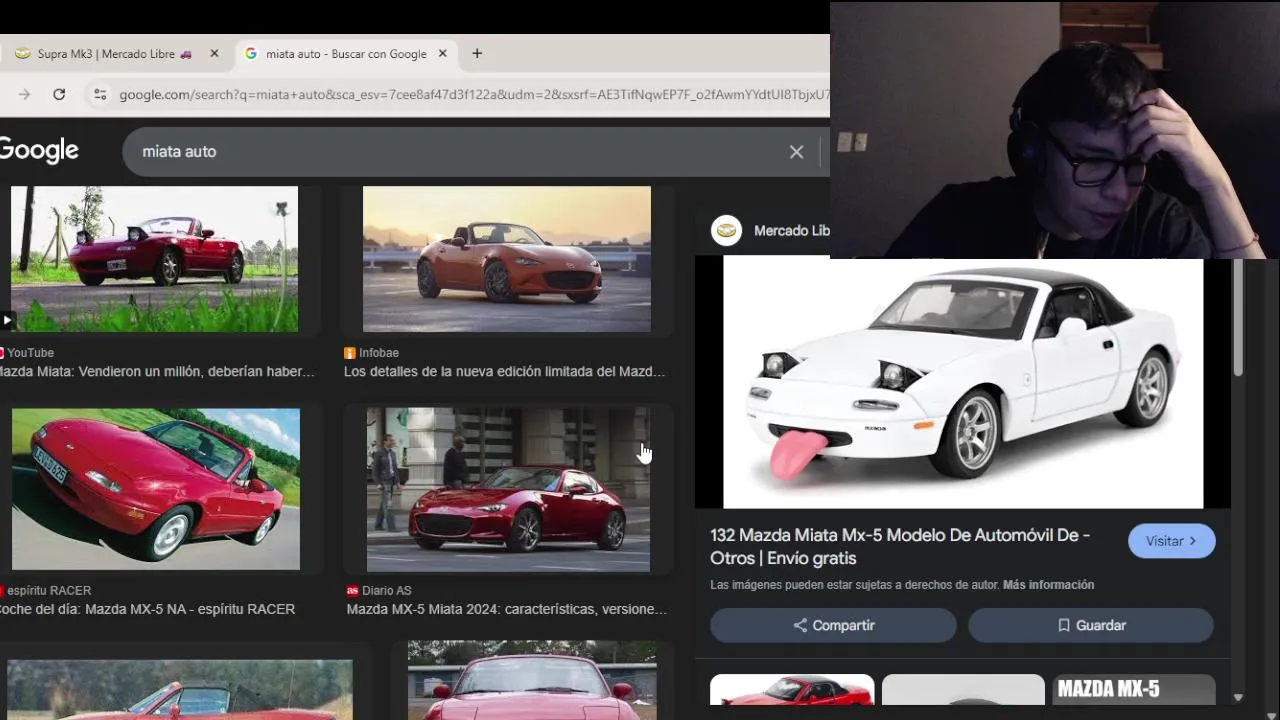Viewport: 1280px width, 720px height.
Task: Open the Más información link
Action: click(x=1048, y=585)
